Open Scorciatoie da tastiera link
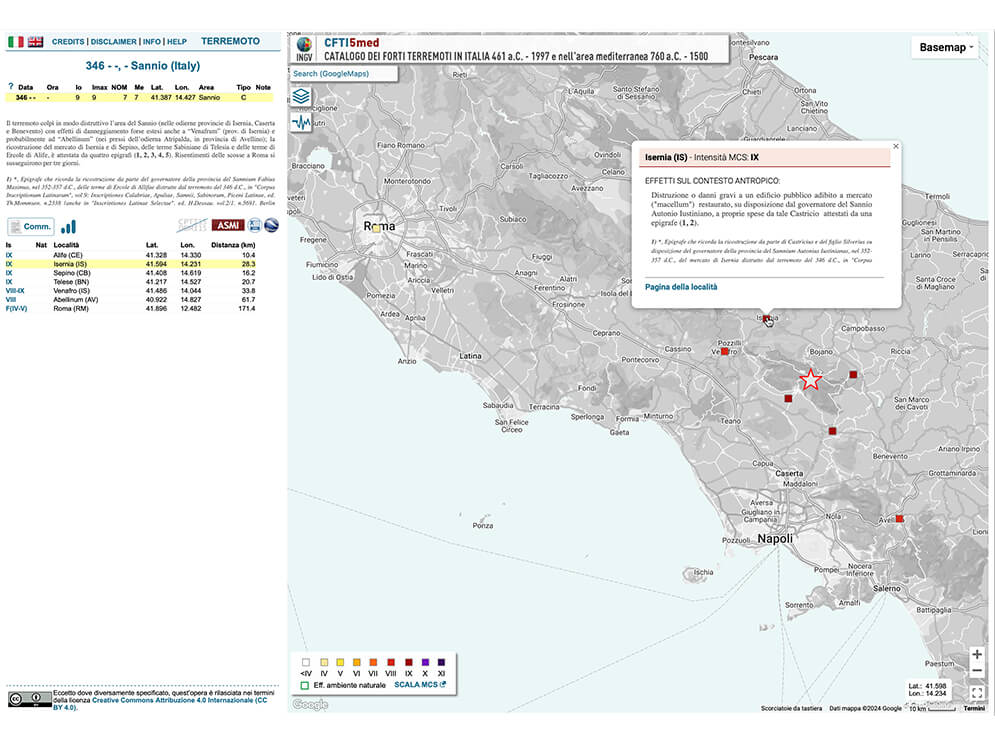 click(791, 708)
